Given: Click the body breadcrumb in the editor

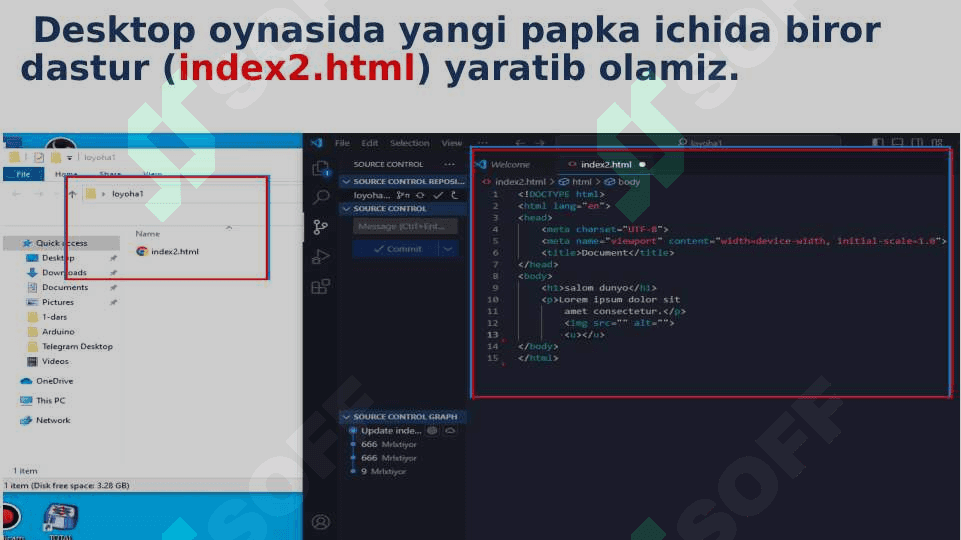Looking at the screenshot, I should tap(623, 181).
